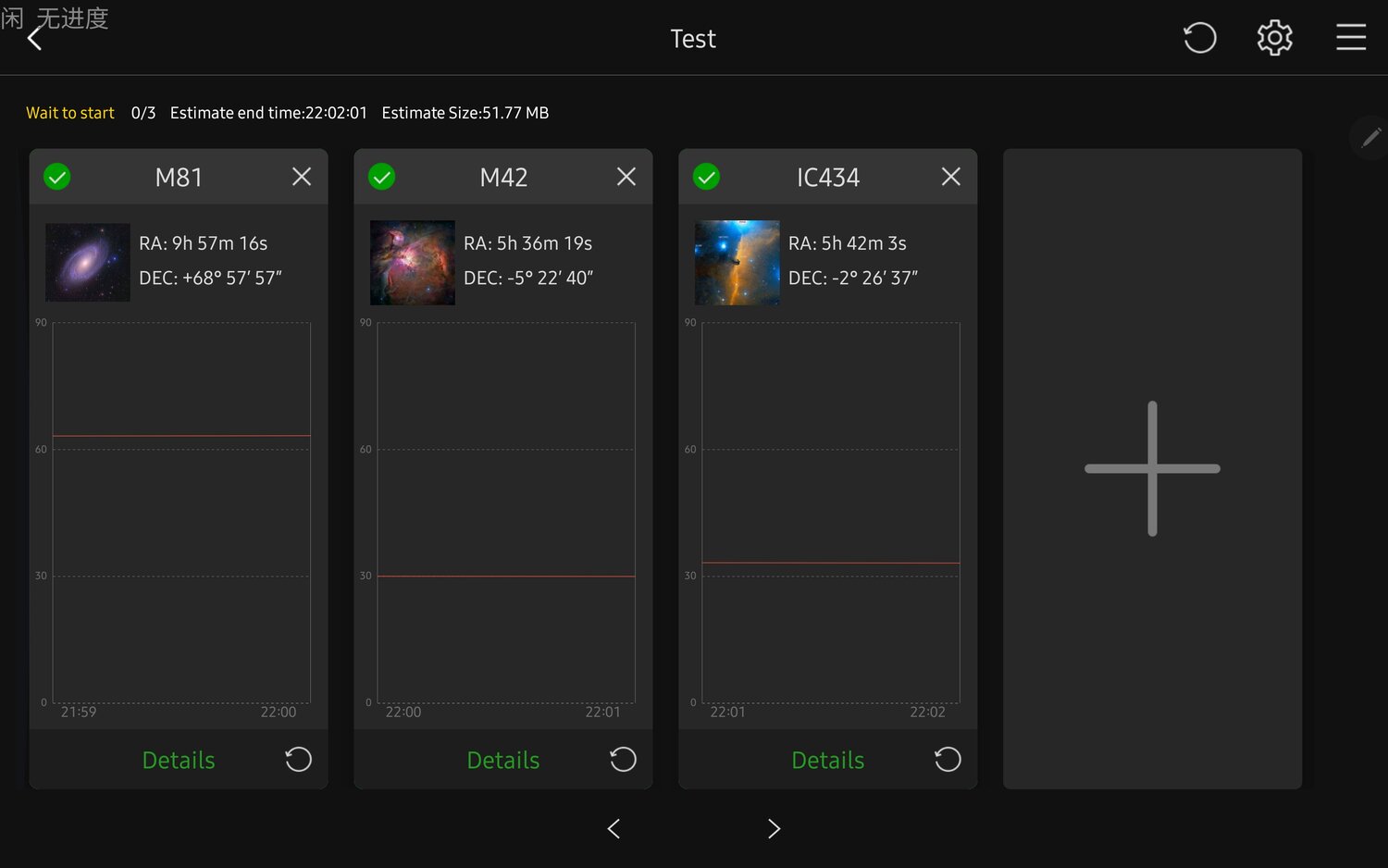Toggle the green checkmark on IC434
Screen dimensions: 1388x868
707,177
